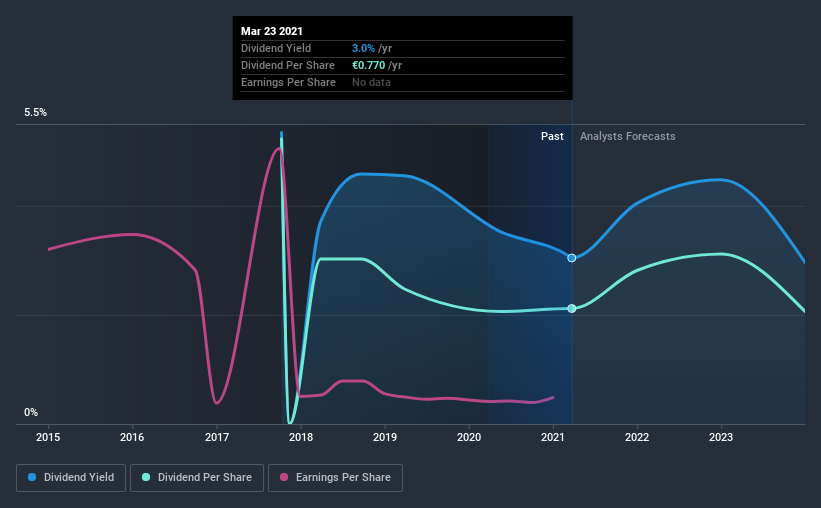Click the 3.0% dividend yield value
821x508 pixels.
(363, 48)
